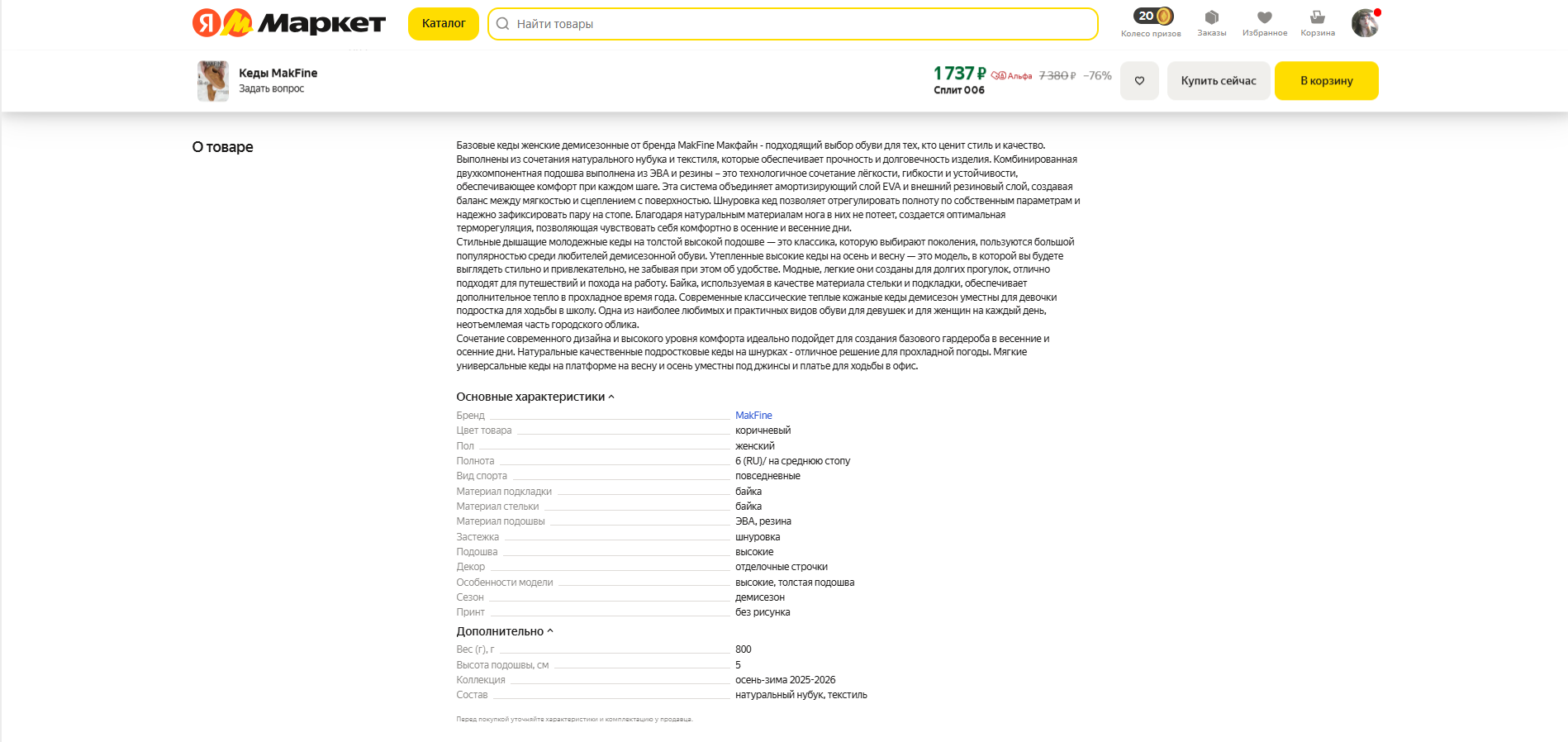Collapse Основные характеристики section
The height and width of the screenshot is (742, 1568).
pos(535,397)
